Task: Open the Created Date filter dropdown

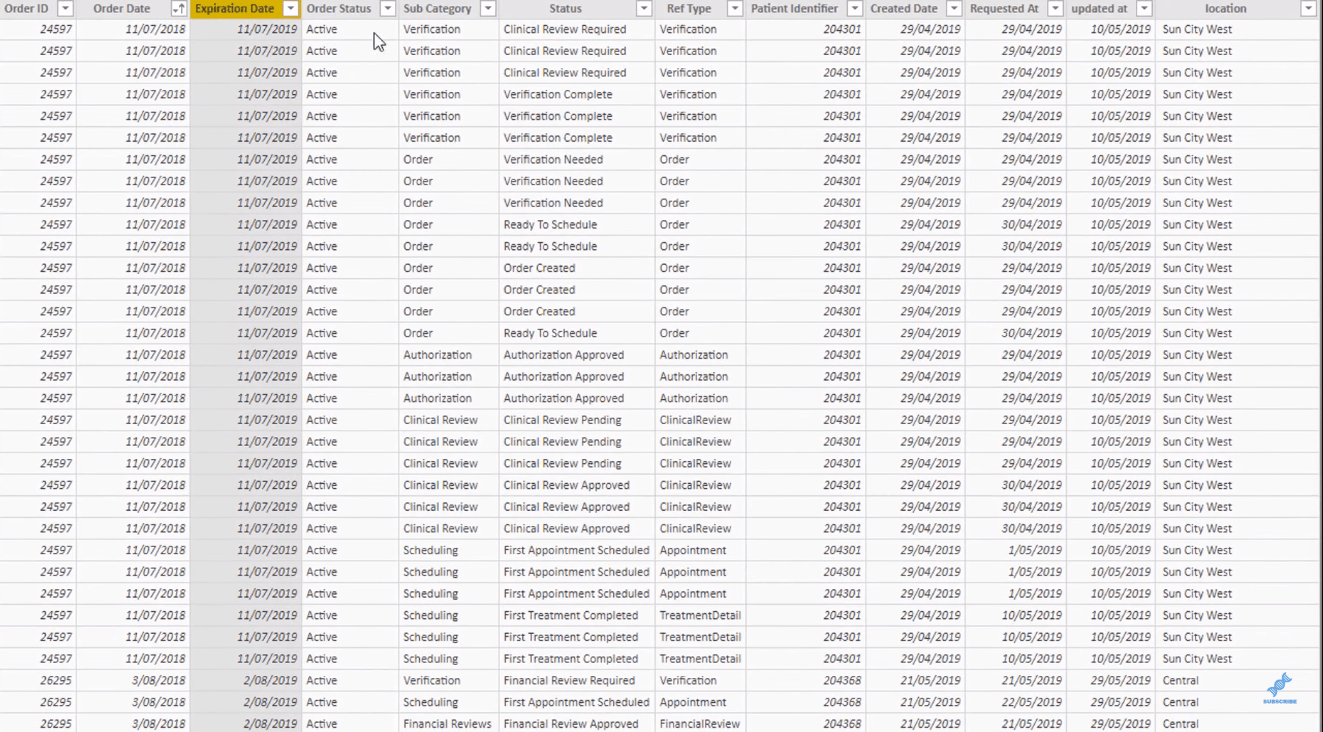Action: (x=953, y=9)
